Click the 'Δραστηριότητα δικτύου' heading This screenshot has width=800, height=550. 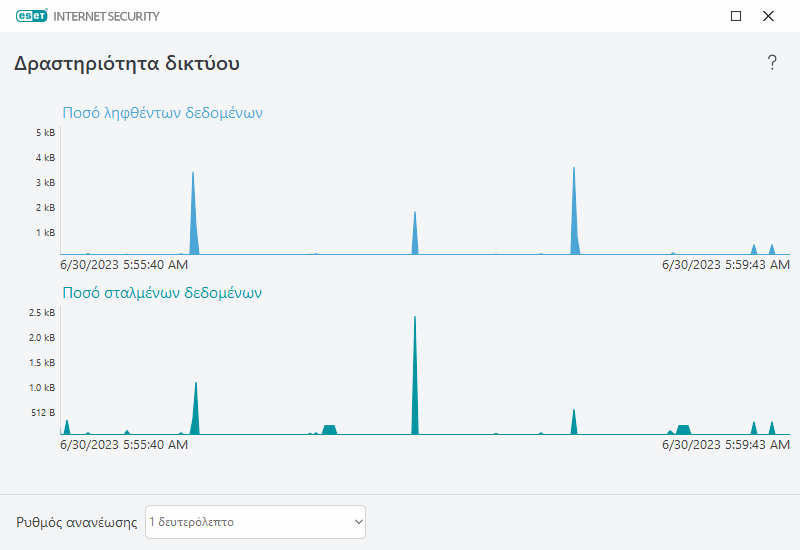click(x=127, y=64)
